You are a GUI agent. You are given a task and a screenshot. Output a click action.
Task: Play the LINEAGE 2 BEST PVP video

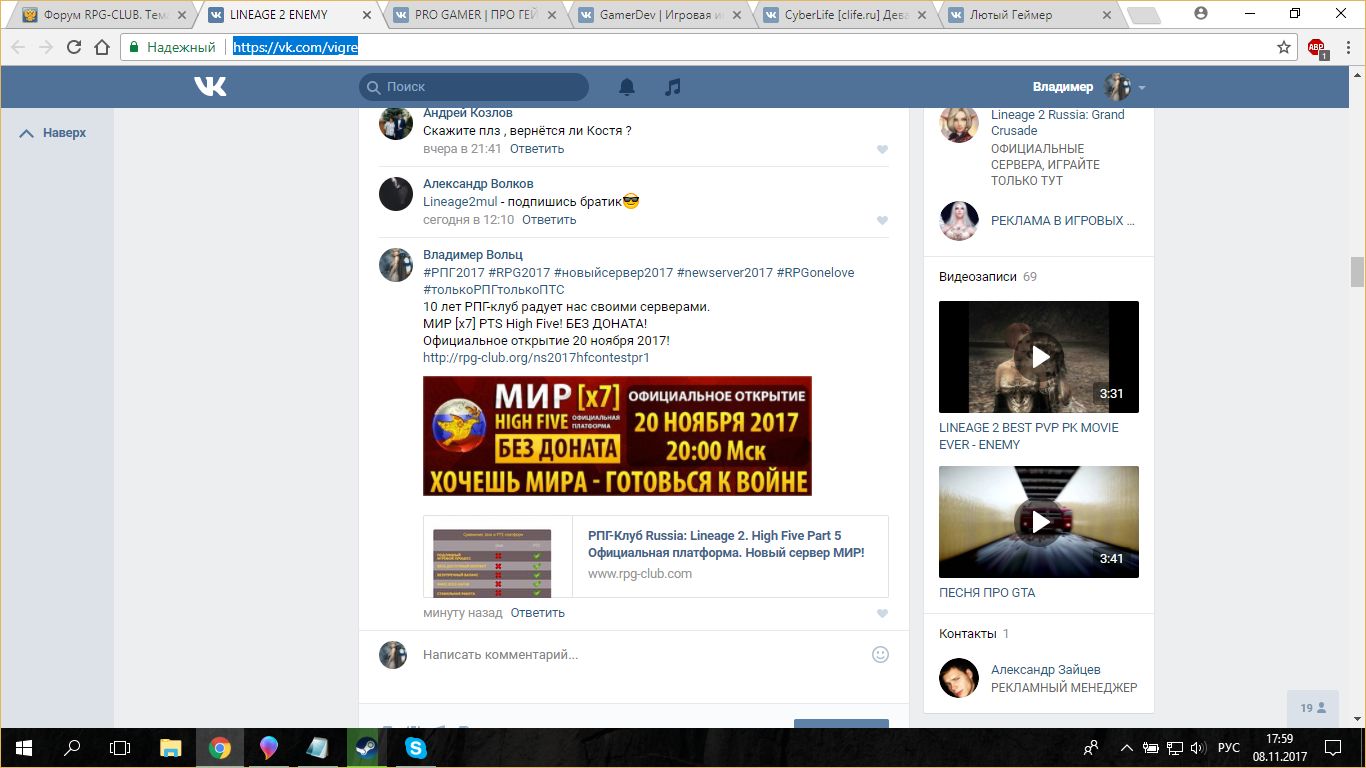pyautogui.click(x=1038, y=357)
